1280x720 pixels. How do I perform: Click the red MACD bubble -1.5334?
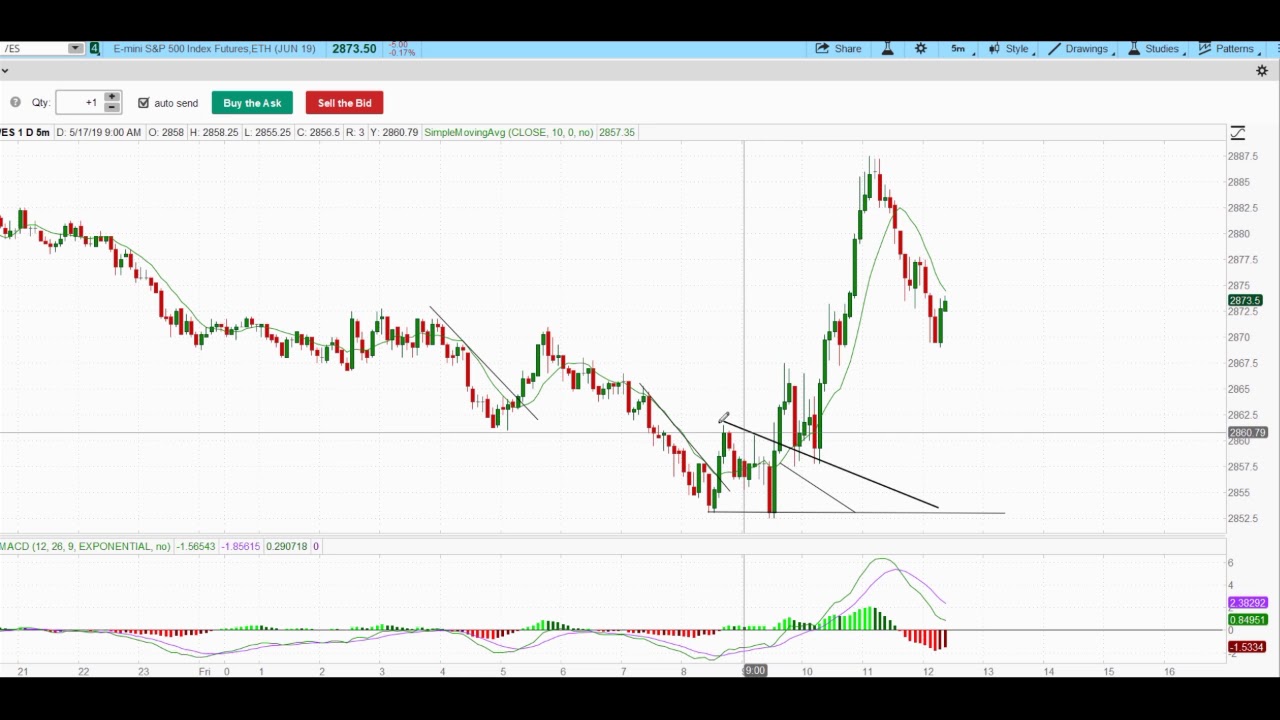tap(1247, 647)
